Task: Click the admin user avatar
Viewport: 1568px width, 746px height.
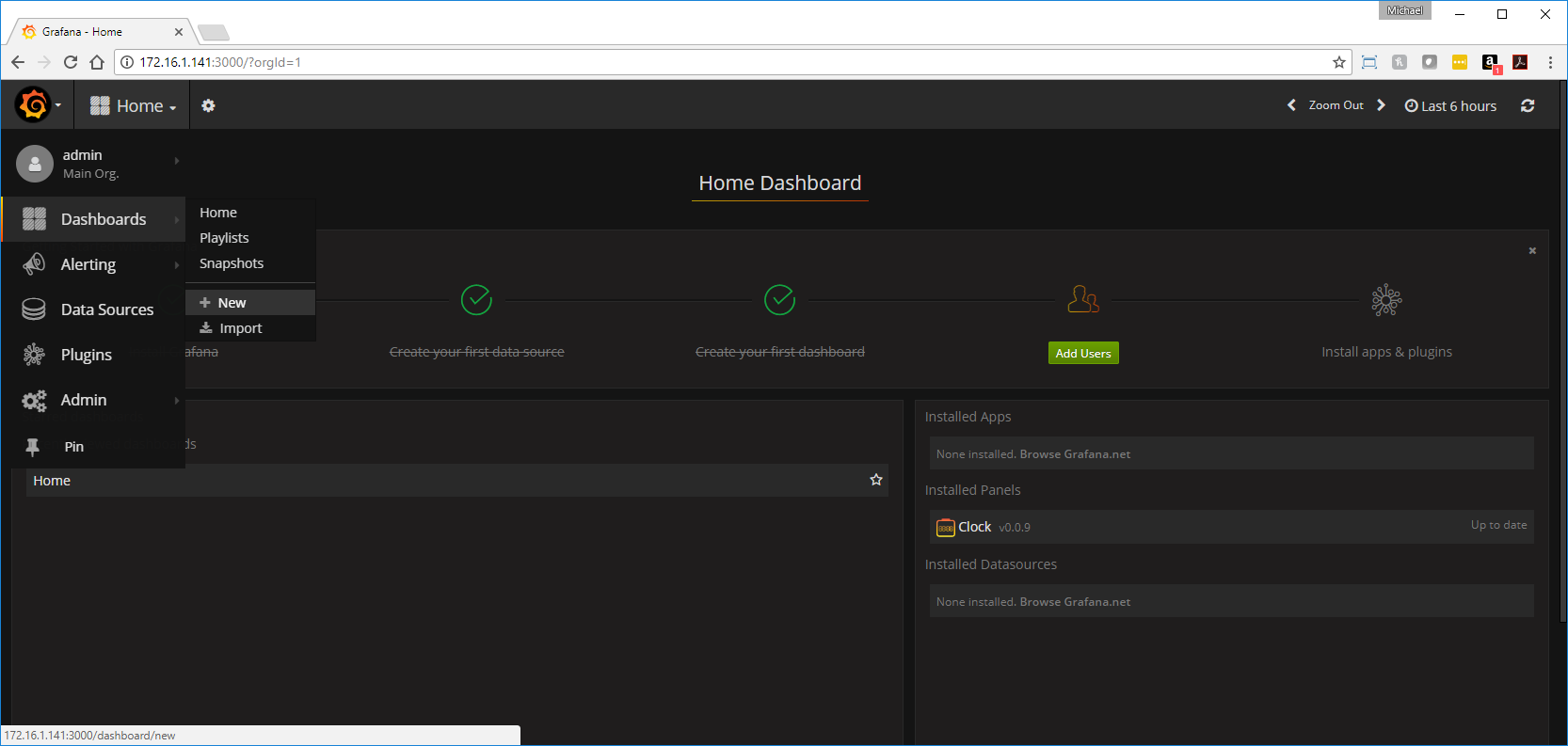Action: point(35,164)
